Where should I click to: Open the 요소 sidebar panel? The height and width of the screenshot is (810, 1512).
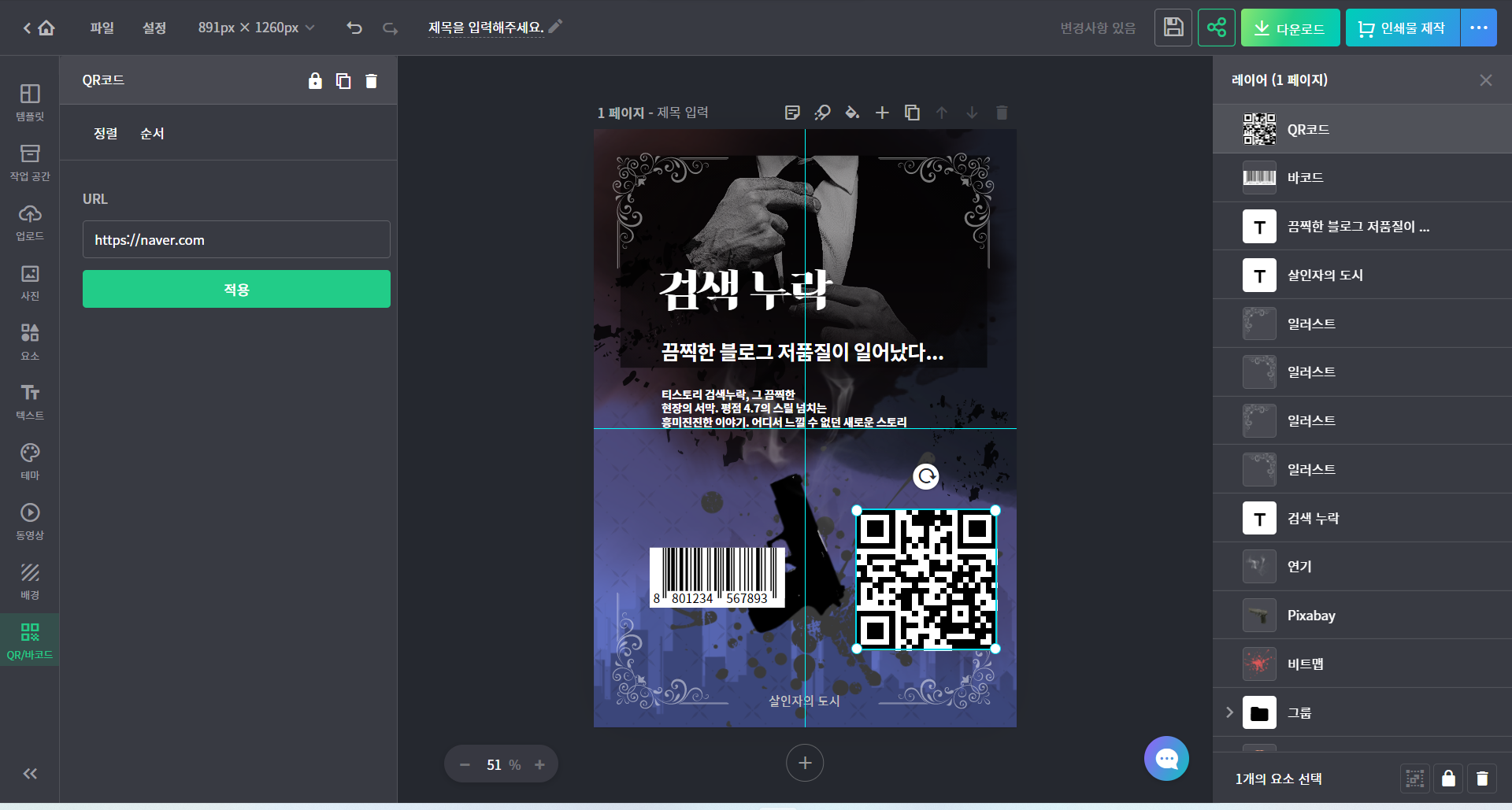pos(30,342)
